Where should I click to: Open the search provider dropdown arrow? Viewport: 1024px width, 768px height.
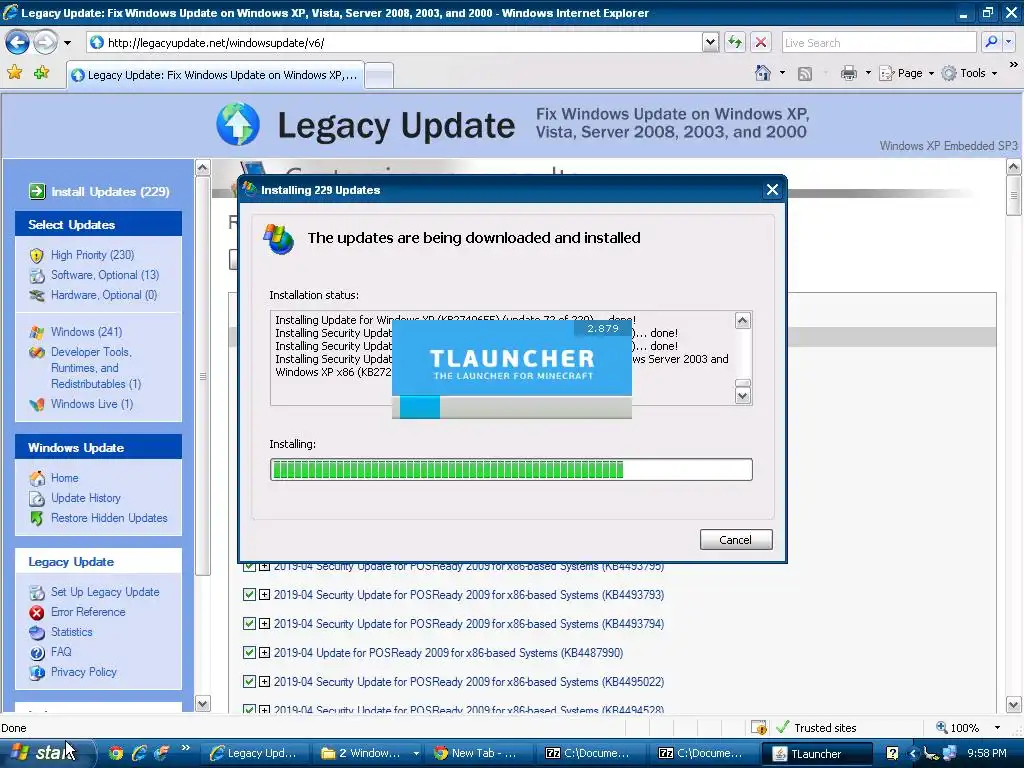click(1008, 42)
